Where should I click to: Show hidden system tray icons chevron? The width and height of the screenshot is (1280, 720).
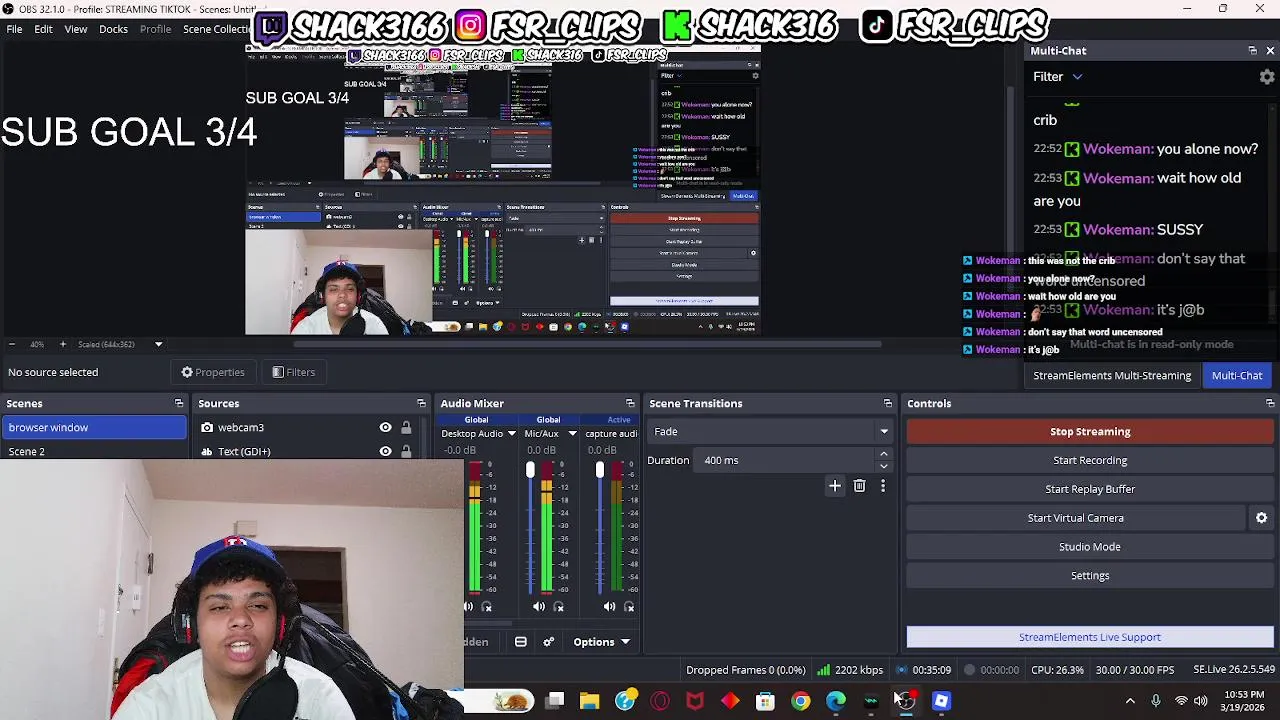(1130, 701)
